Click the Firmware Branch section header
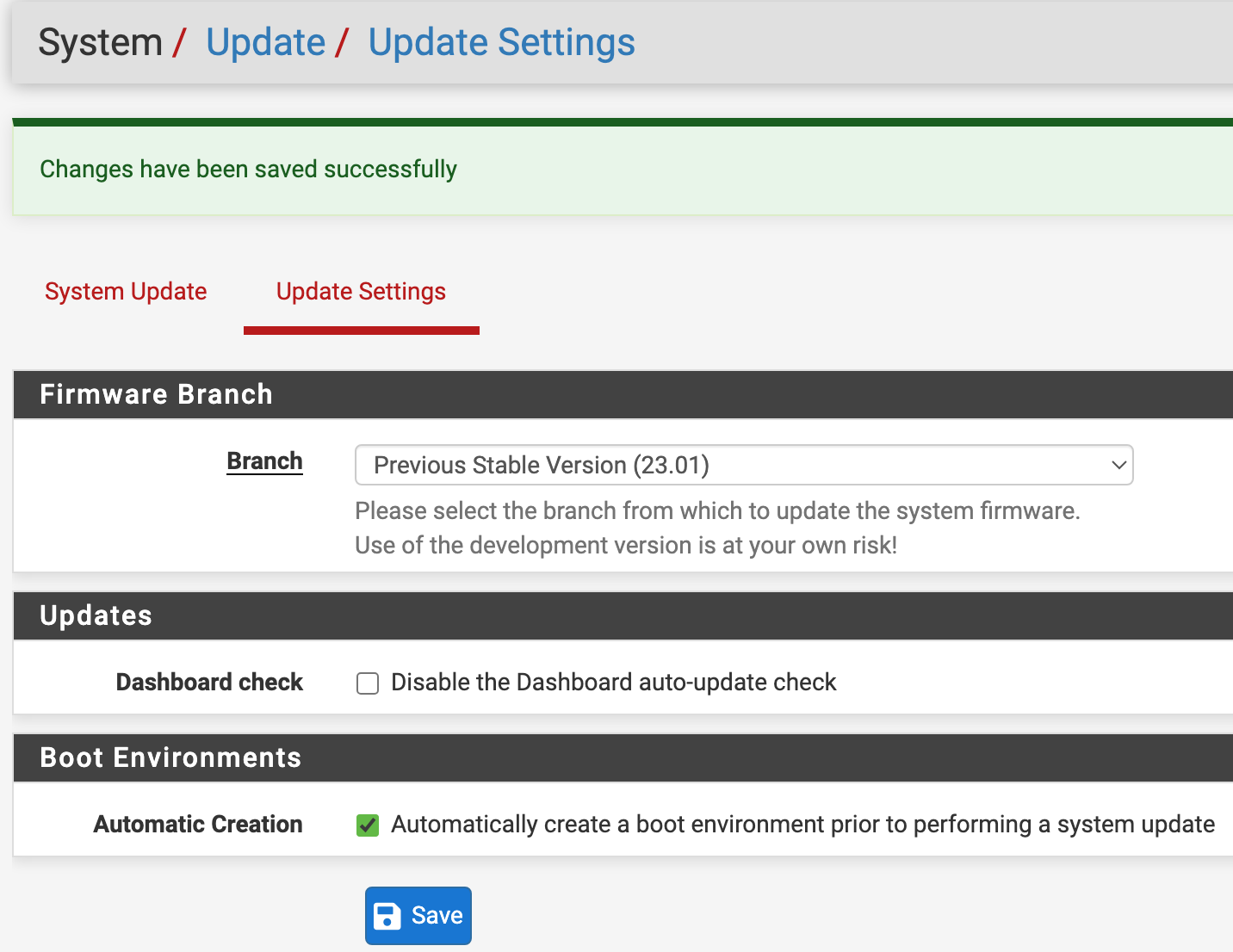This screenshot has width=1233, height=952. click(623, 395)
